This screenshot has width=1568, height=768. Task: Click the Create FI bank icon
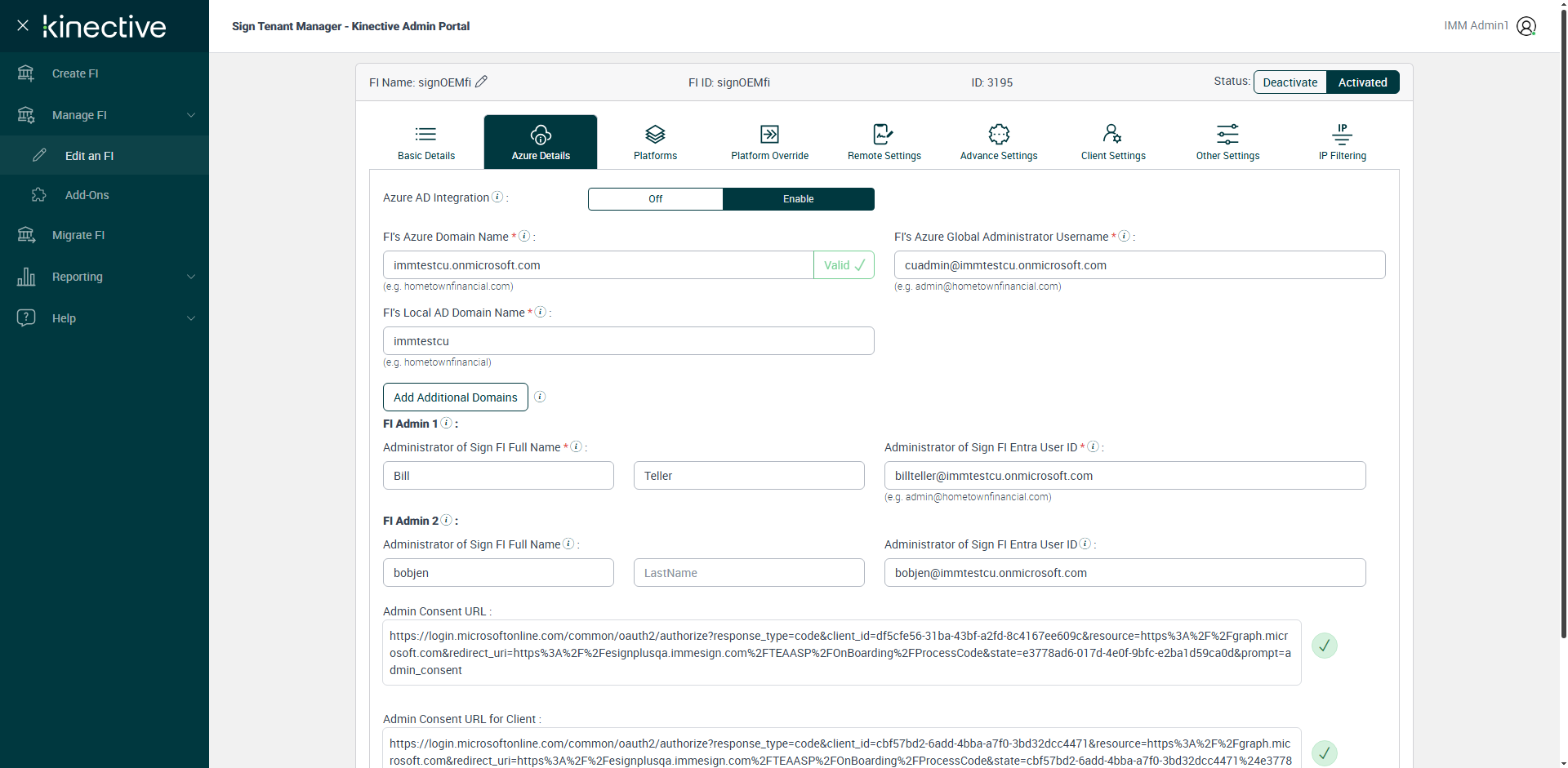tap(26, 73)
